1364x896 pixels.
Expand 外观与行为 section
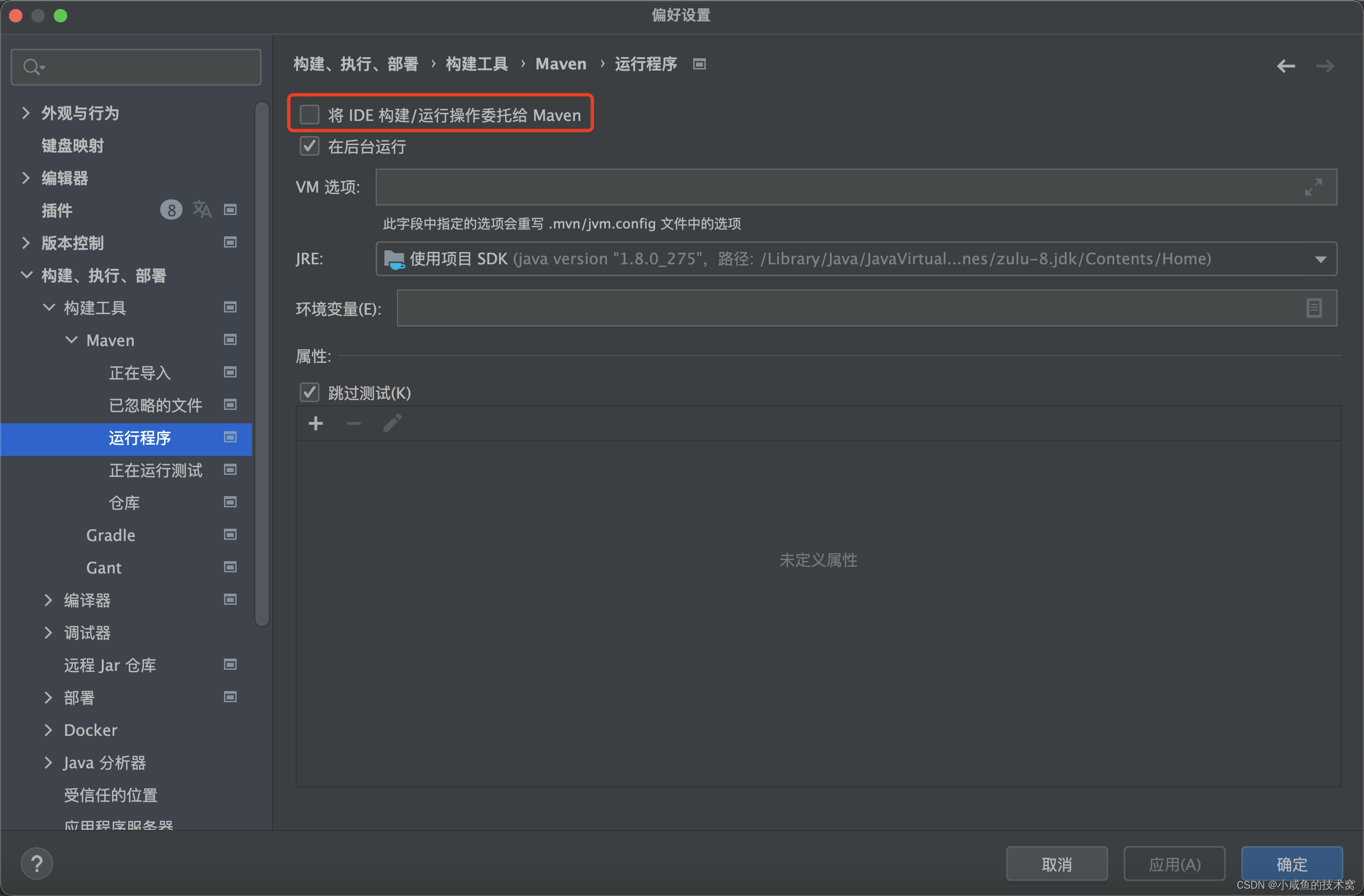coord(26,113)
